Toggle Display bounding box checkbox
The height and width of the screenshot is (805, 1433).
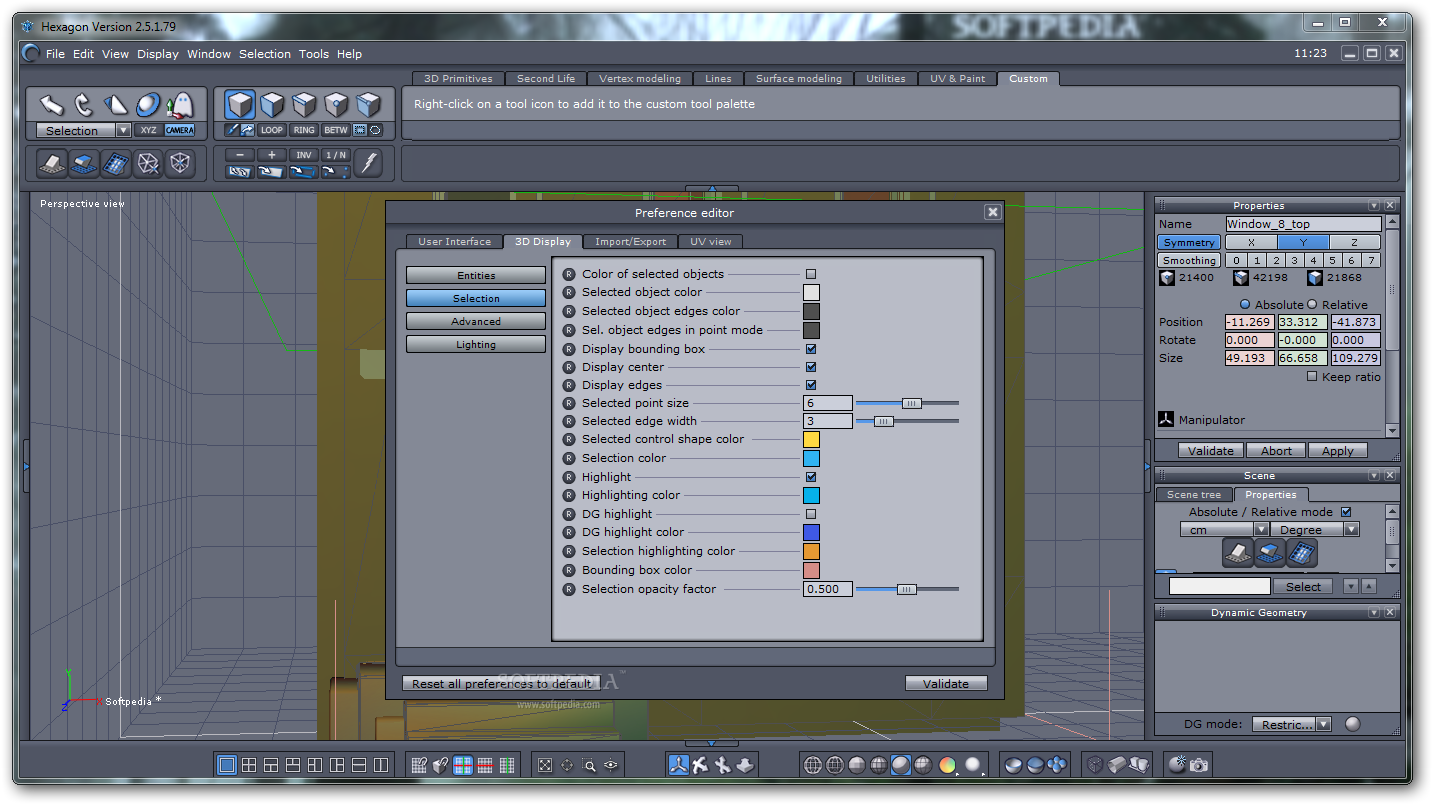811,349
